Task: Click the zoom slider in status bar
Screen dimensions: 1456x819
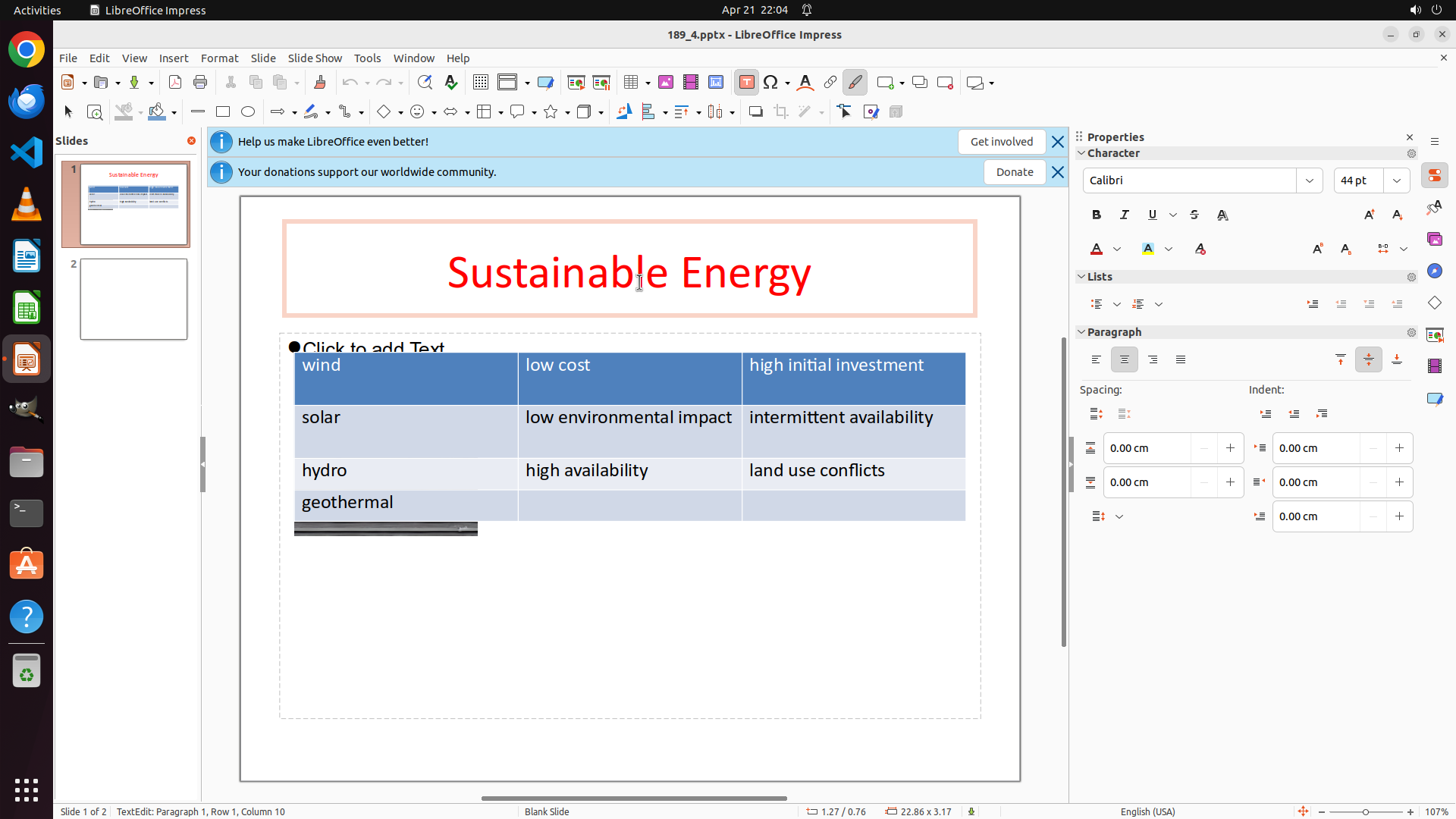Action: (1366, 811)
